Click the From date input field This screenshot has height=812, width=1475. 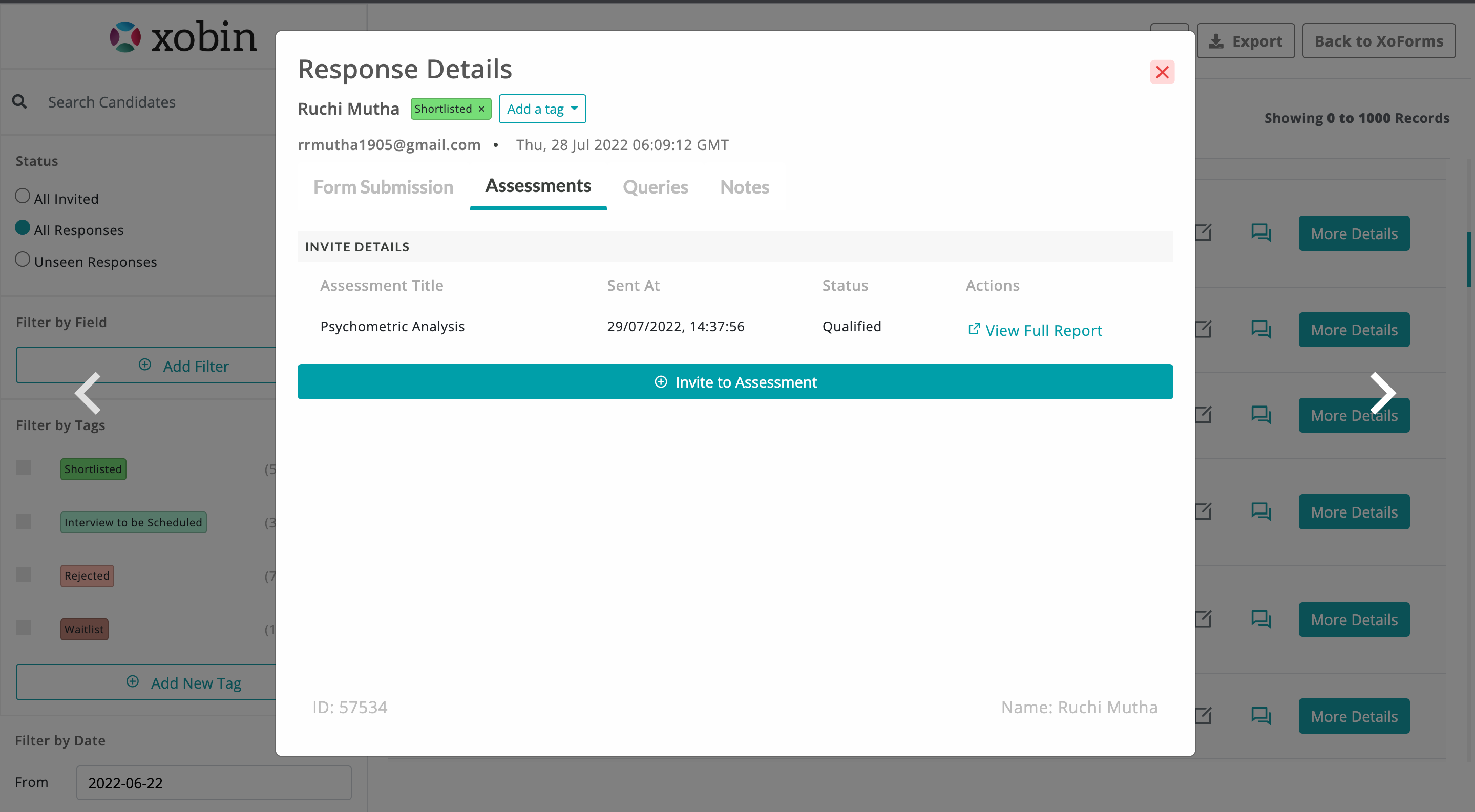point(214,783)
